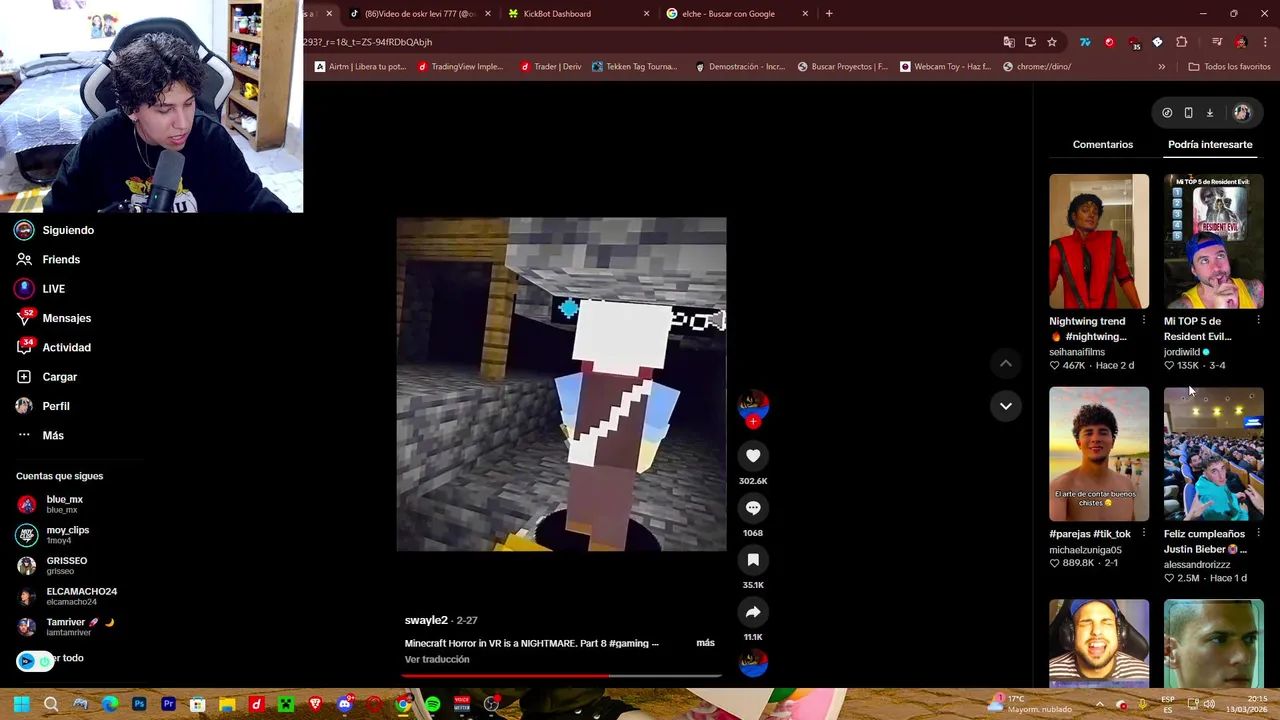Open Chrome translate page icon
Screen dimensions: 1280x720
[1009, 42]
